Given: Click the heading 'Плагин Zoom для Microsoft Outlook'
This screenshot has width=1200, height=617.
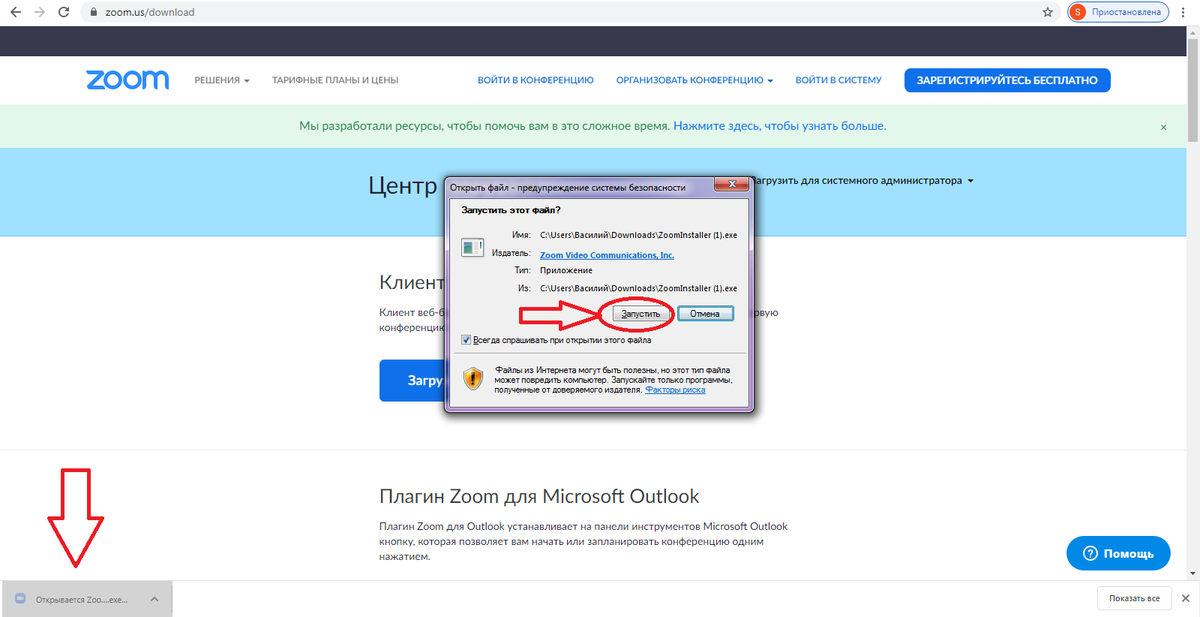Looking at the screenshot, I should coord(539,496).
